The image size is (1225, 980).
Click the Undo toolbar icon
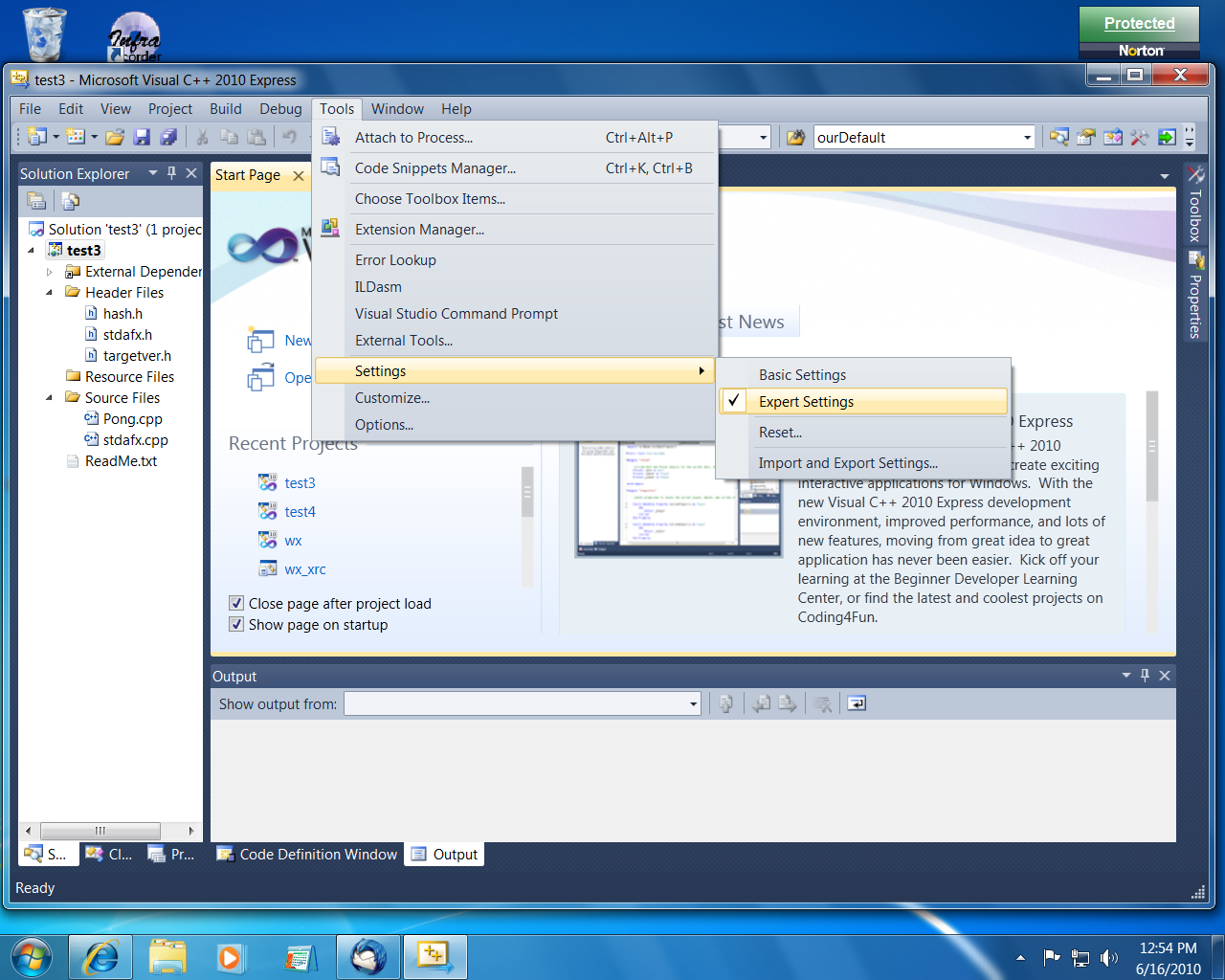click(290, 137)
